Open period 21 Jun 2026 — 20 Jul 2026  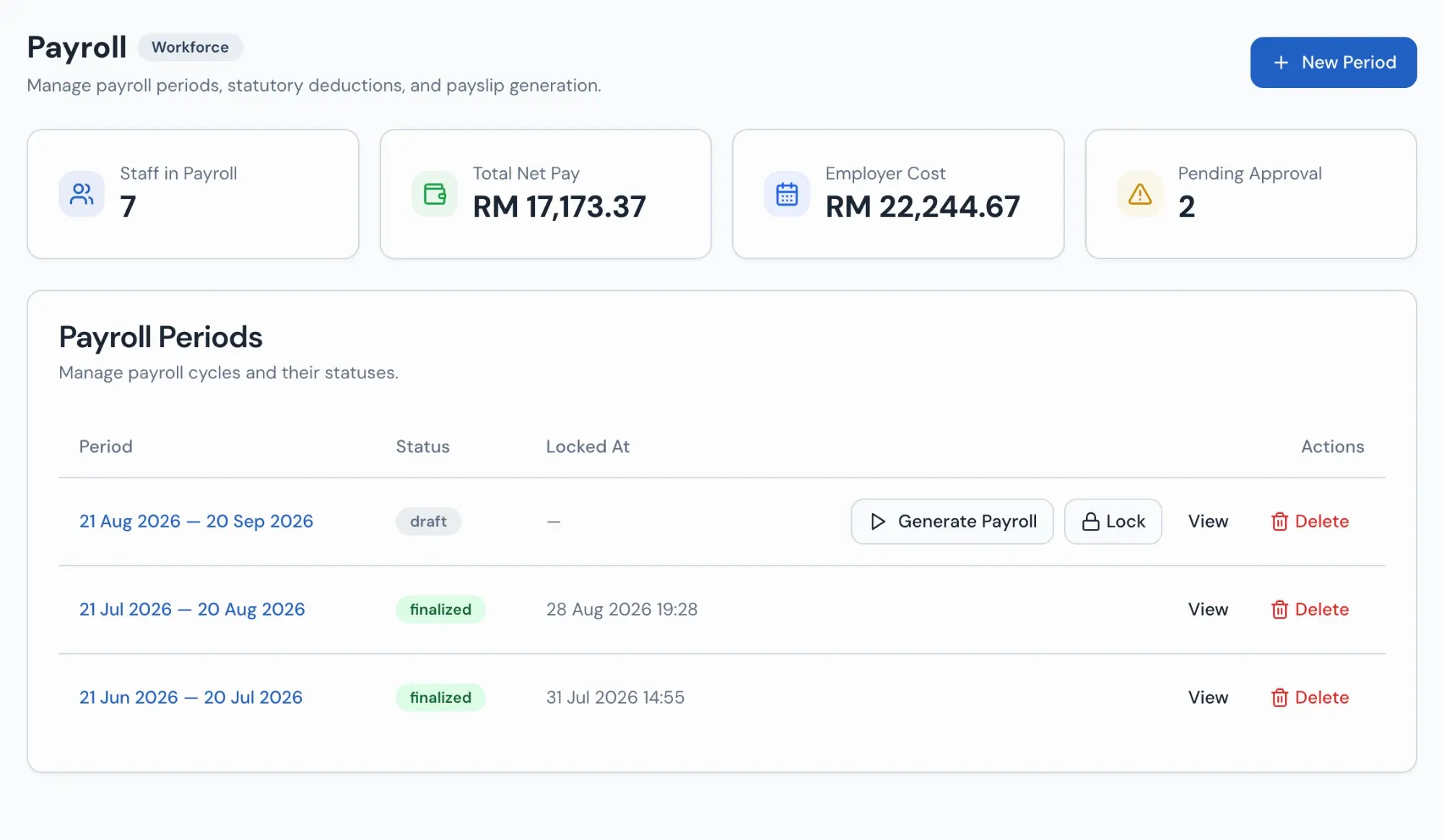tap(191, 698)
